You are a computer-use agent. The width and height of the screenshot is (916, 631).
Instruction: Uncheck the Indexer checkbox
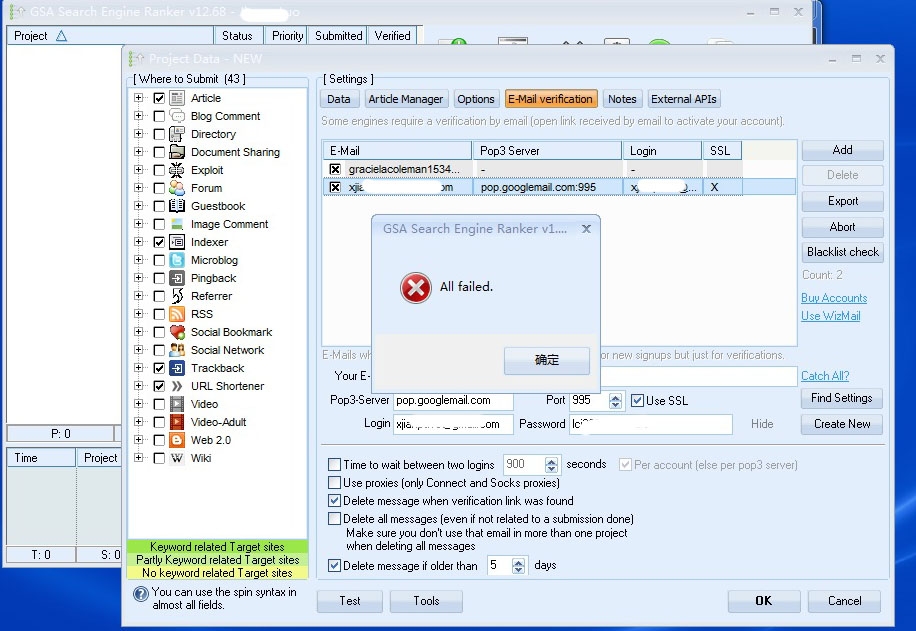pos(159,242)
